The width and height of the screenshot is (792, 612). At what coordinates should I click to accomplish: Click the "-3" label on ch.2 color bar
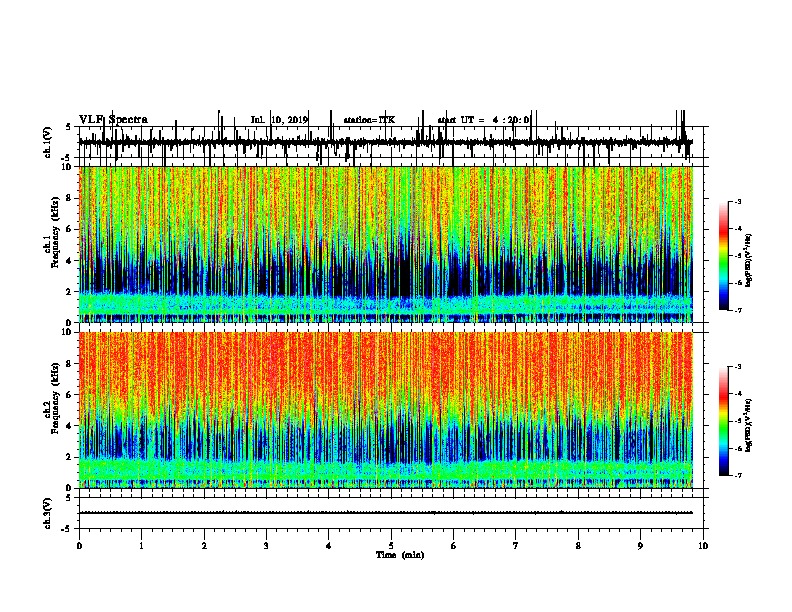tap(737, 367)
